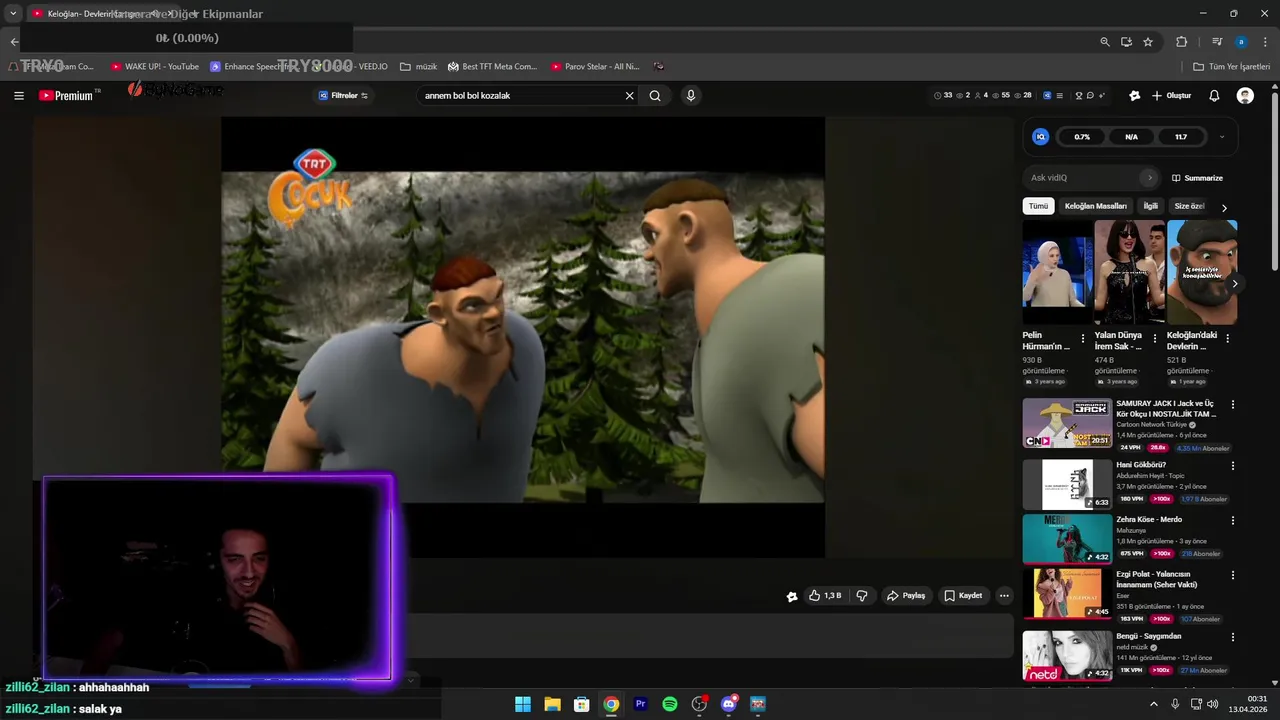The image size is (1280, 720).
Task: Click the Kaydet save button
Action: tap(963, 596)
